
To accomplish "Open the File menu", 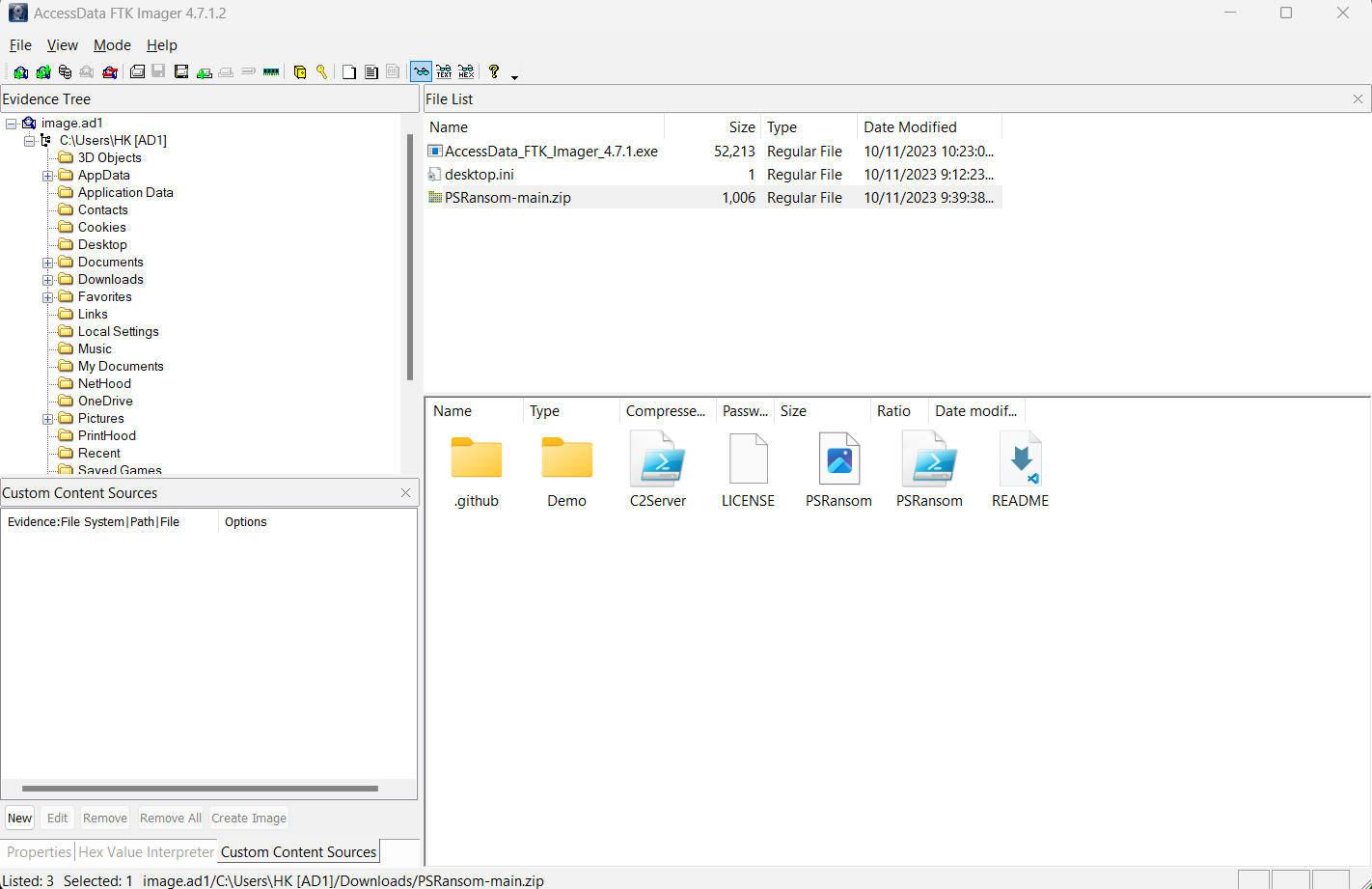I will (20, 45).
